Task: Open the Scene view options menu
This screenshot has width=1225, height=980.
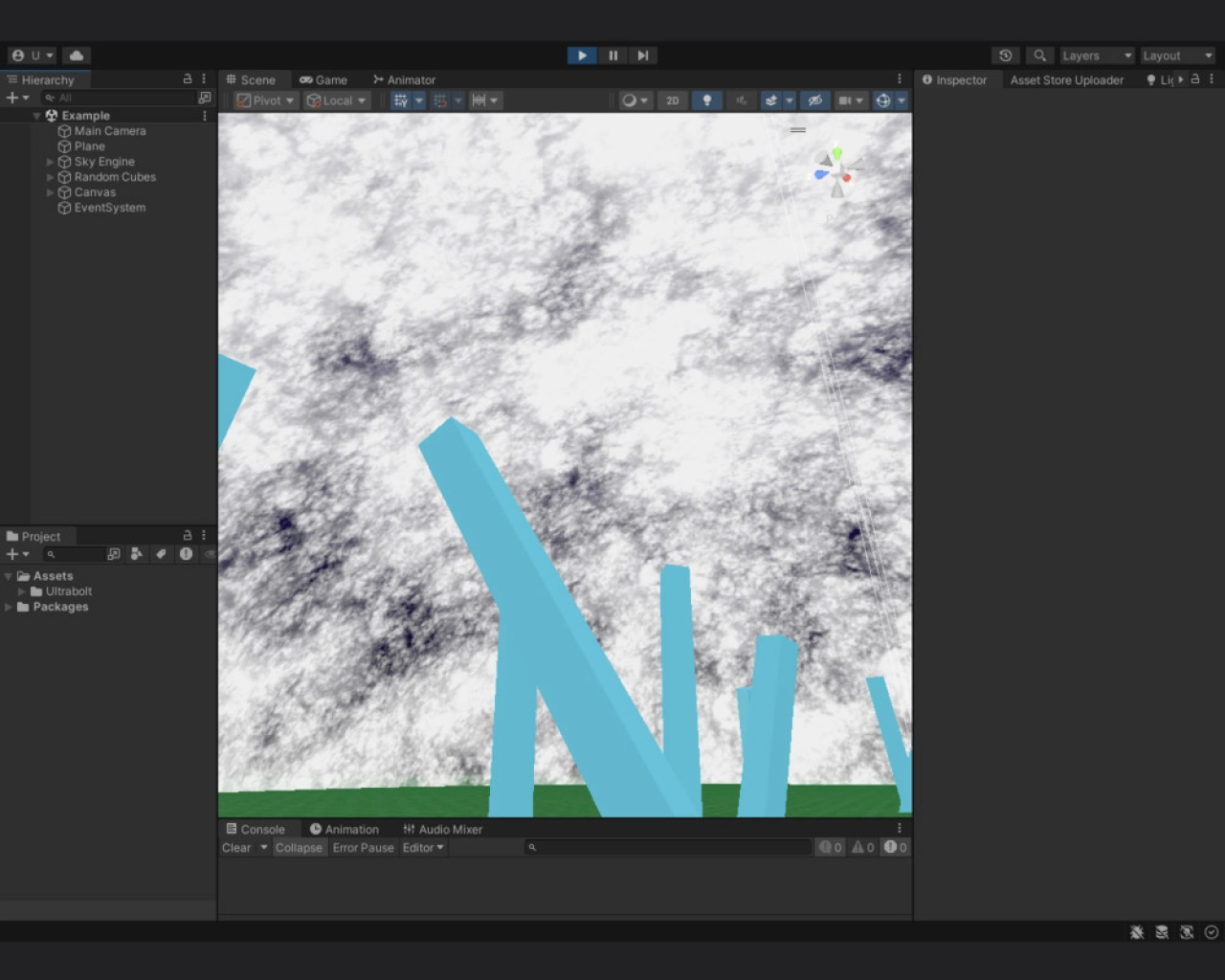Action: pyautogui.click(x=900, y=79)
